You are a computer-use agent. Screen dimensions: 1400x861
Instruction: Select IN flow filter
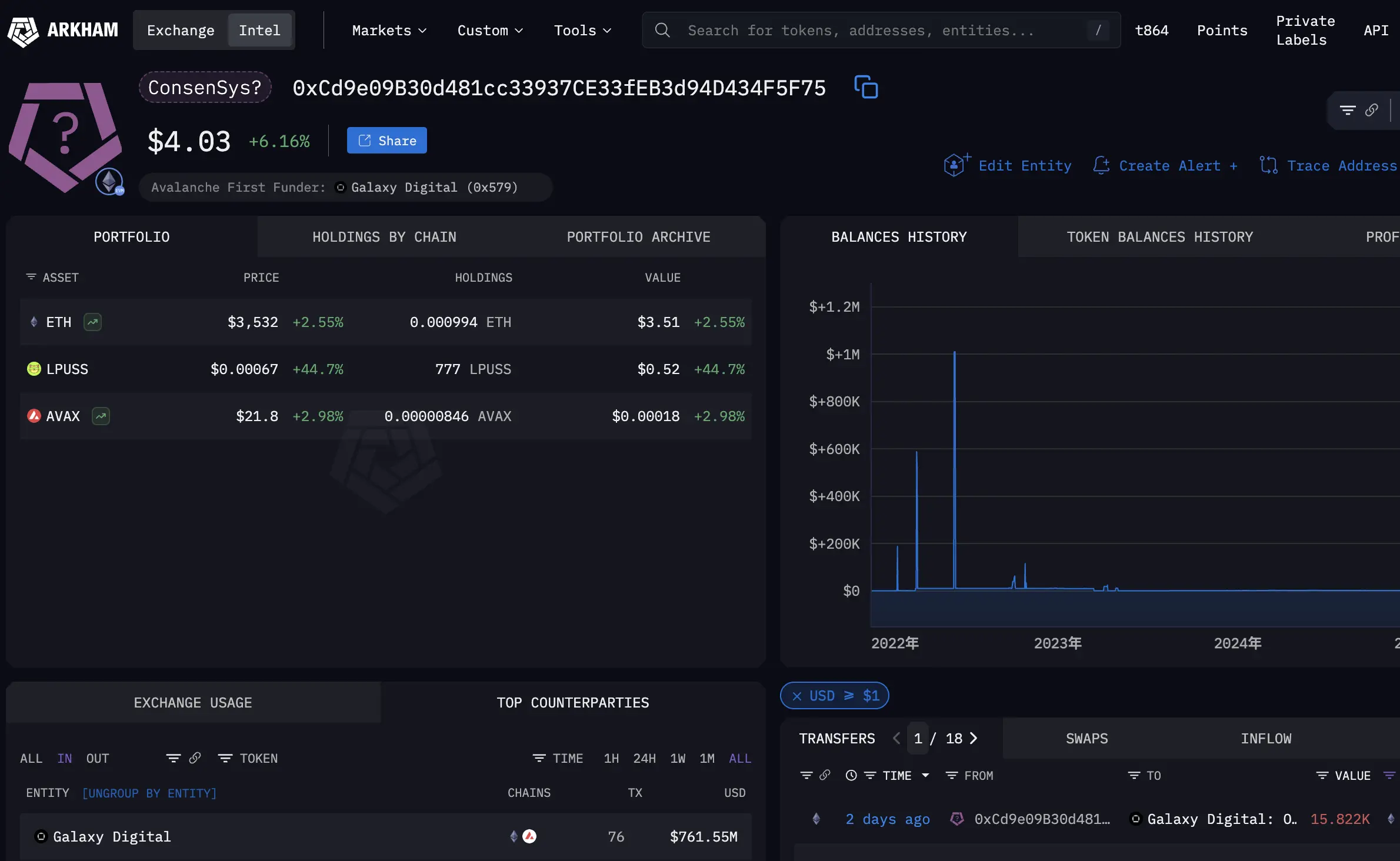(x=65, y=758)
